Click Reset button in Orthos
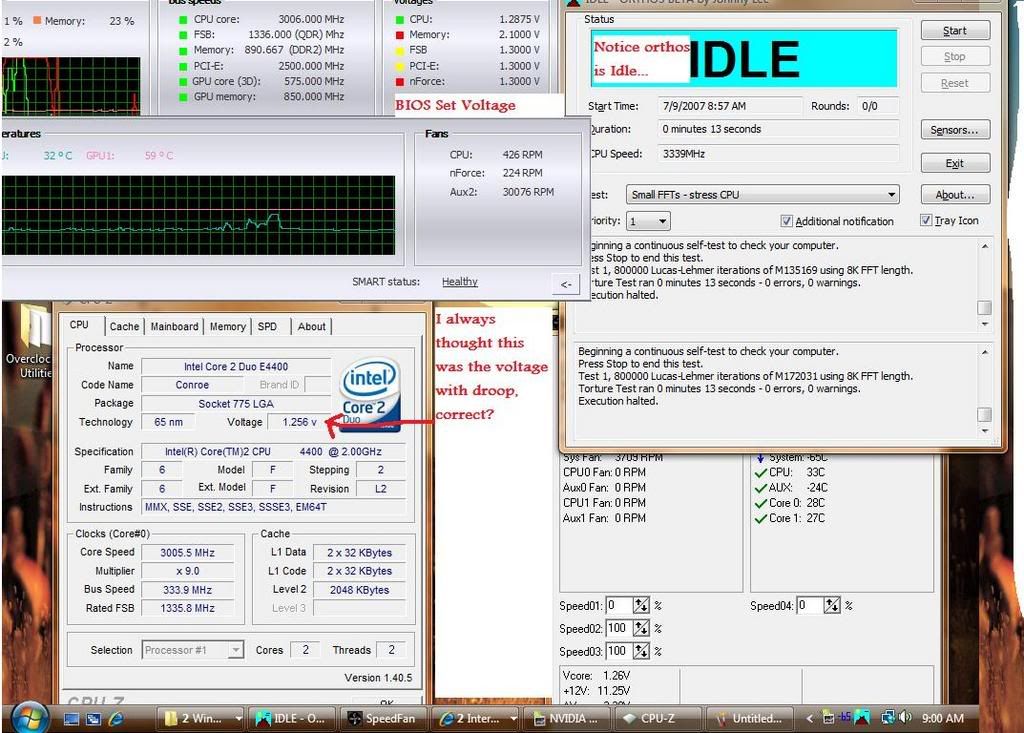1024x733 pixels. tap(955, 83)
